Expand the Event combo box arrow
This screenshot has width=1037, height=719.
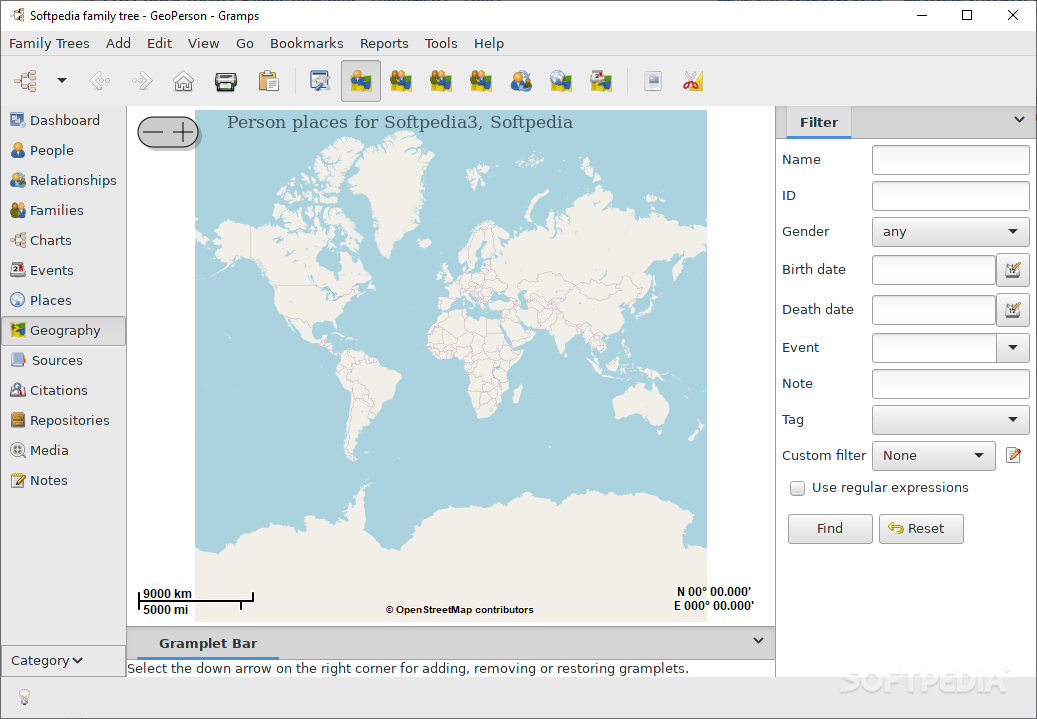pos(1013,348)
